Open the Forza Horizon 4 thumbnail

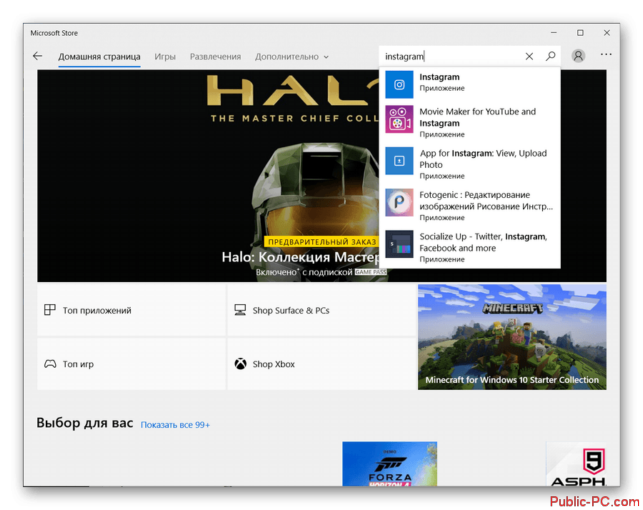coord(390,464)
